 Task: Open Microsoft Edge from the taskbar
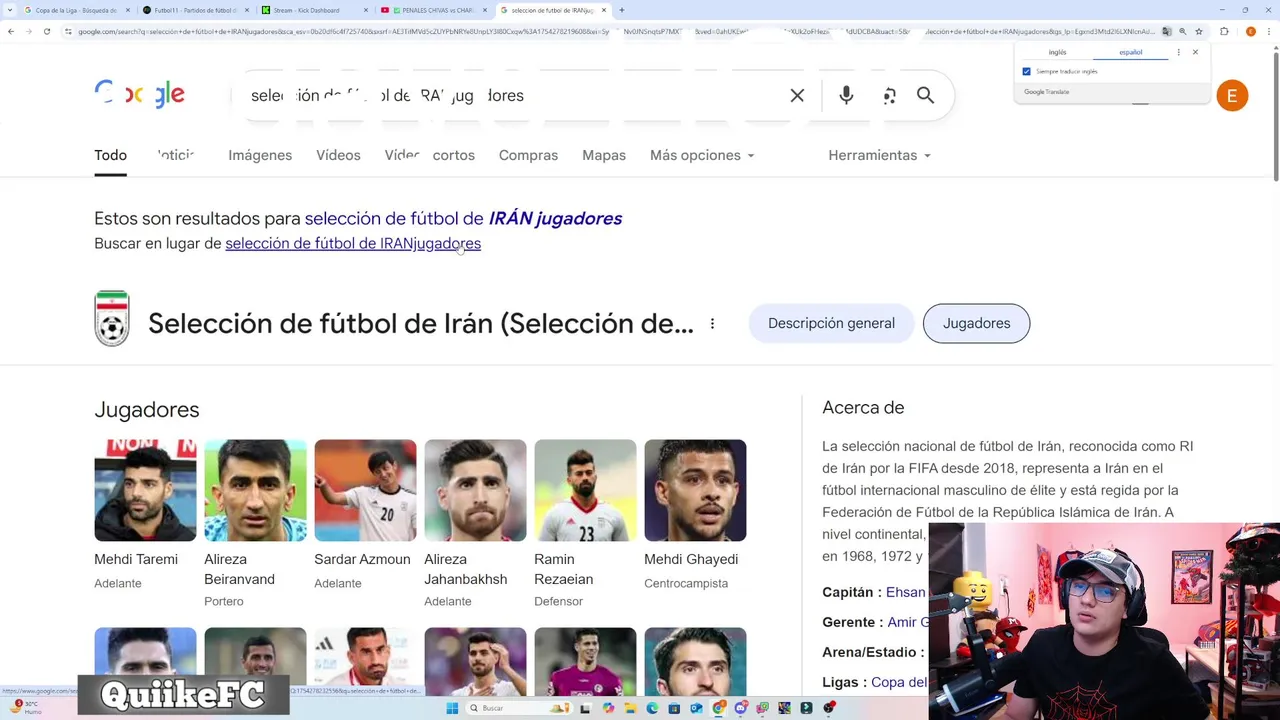pos(652,708)
